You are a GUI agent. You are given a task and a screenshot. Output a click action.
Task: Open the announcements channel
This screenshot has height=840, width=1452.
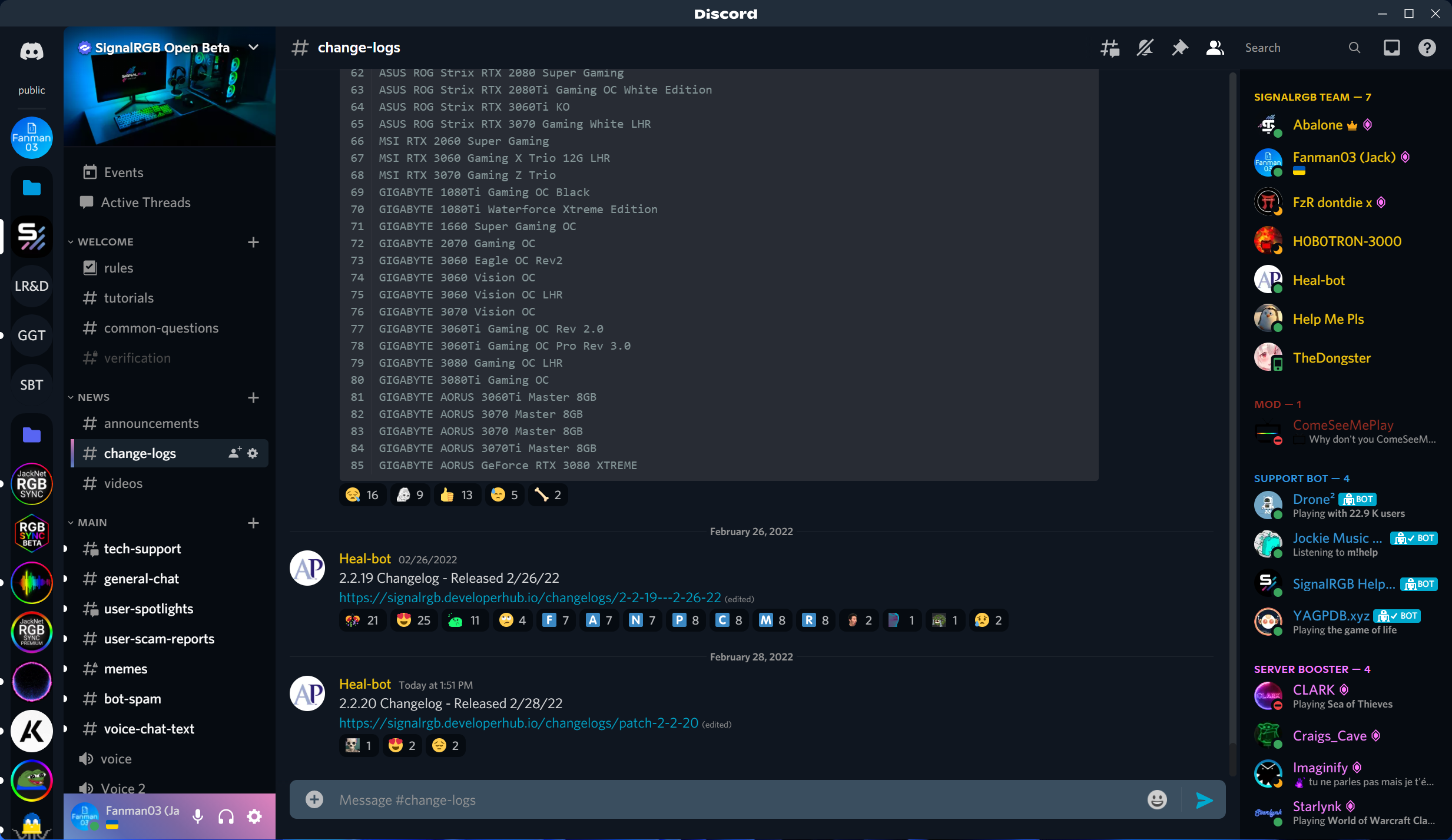click(151, 423)
